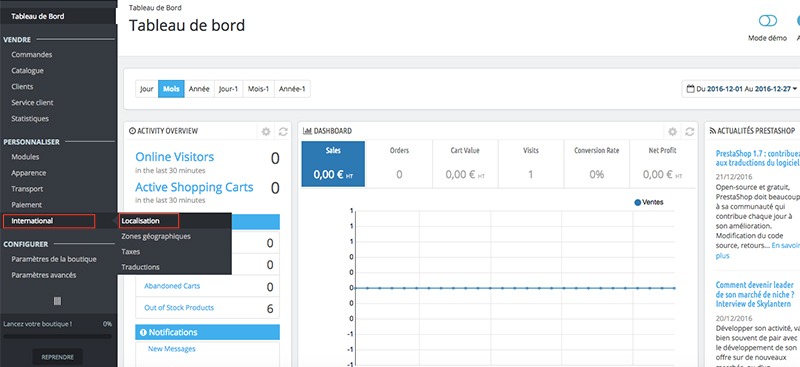Open Activity Overview settings gear

[266, 132]
